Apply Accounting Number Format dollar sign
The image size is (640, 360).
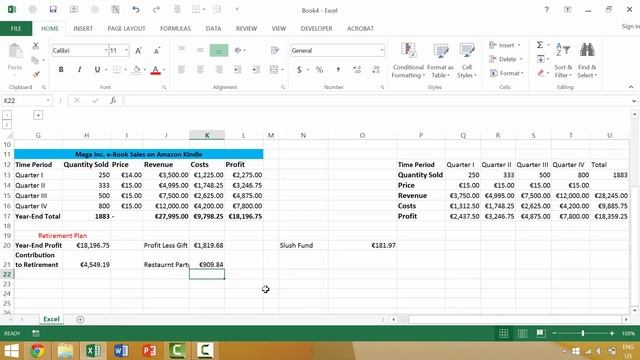299,70
